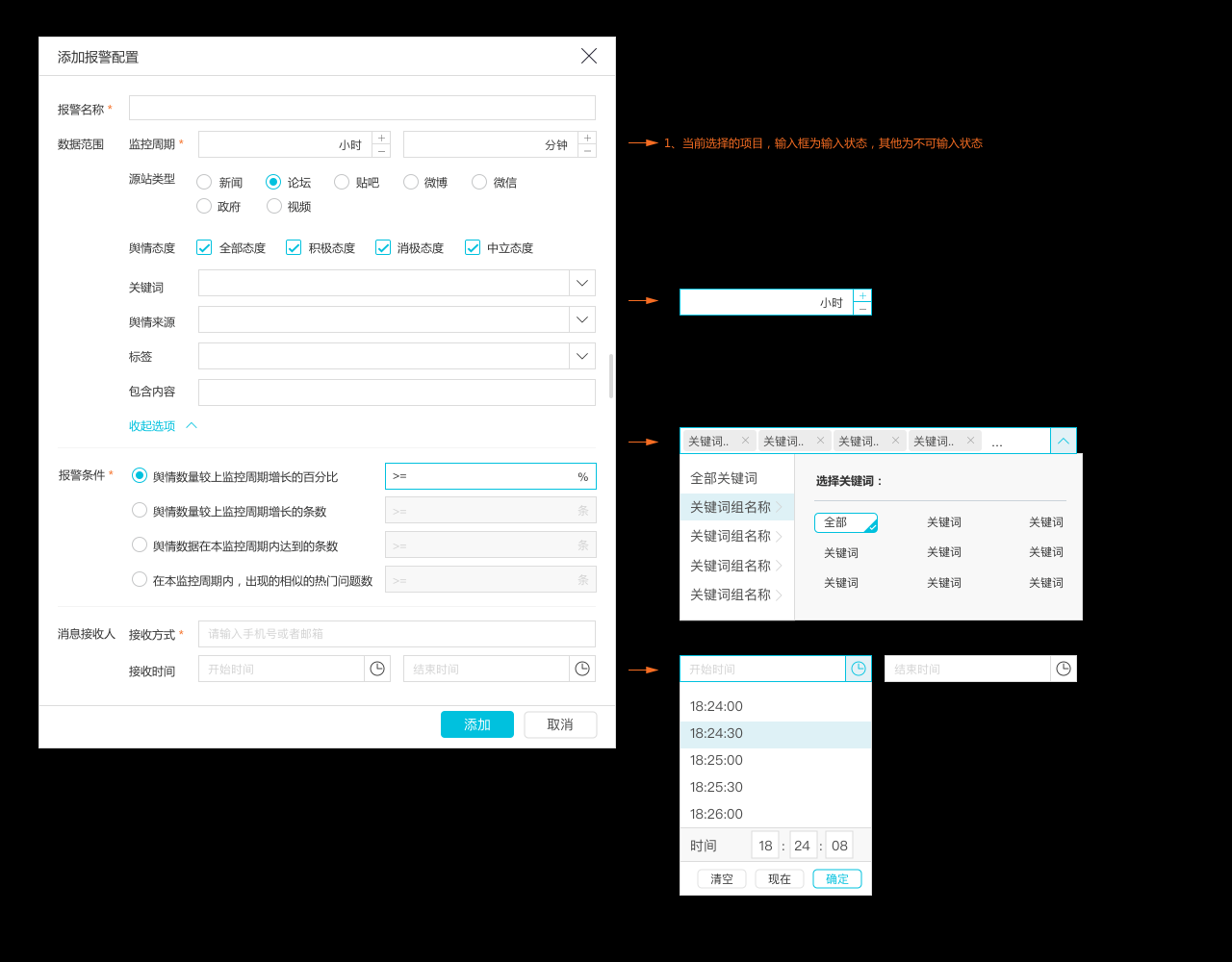Viewport: 1232px width, 962px height.
Task: Close the 添加报警配置 dialog
Action: tap(589, 56)
